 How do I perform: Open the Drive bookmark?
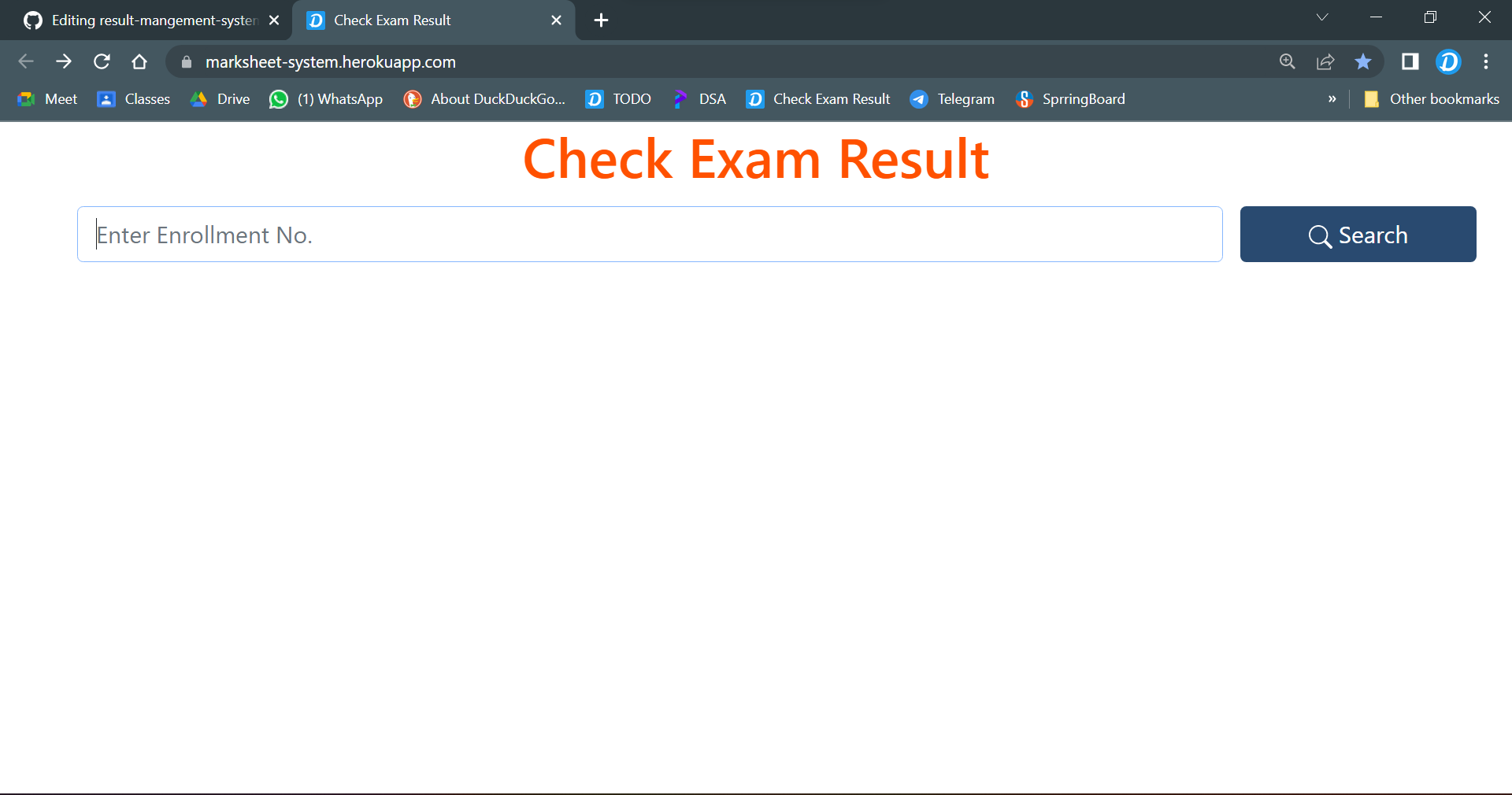point(220,99)
